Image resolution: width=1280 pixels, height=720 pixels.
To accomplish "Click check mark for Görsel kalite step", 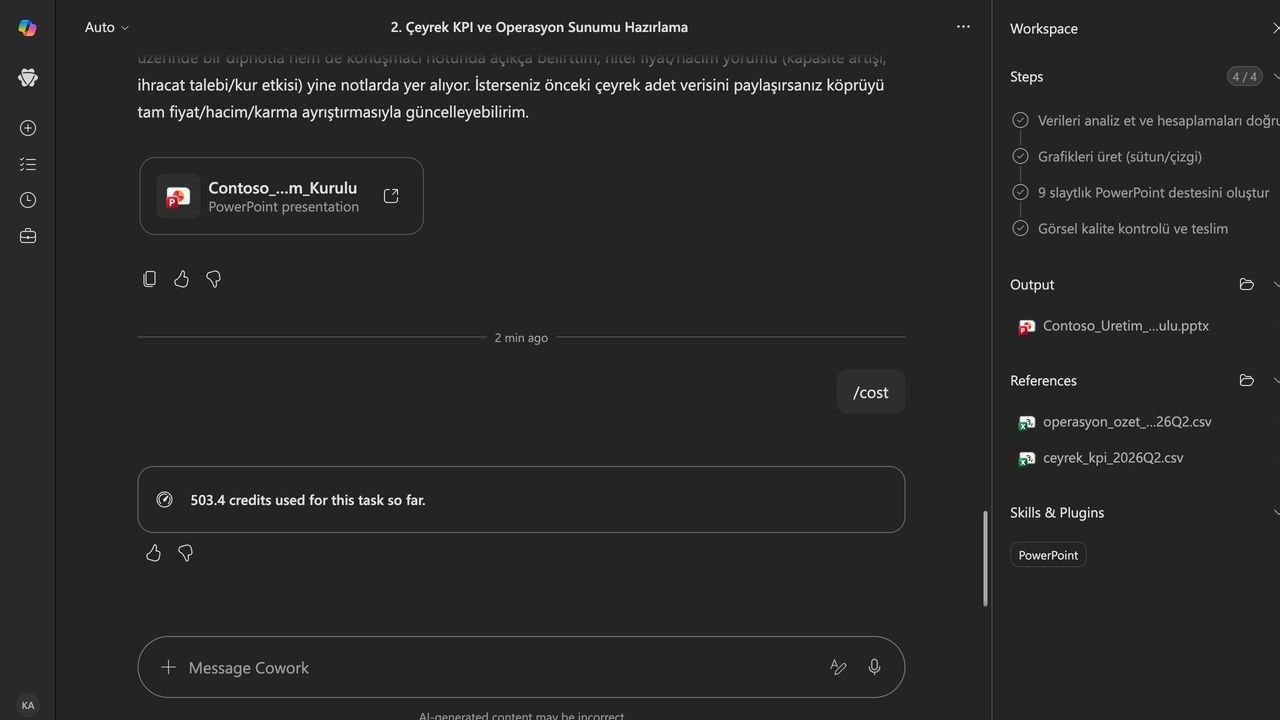I will coord(1020,229).
